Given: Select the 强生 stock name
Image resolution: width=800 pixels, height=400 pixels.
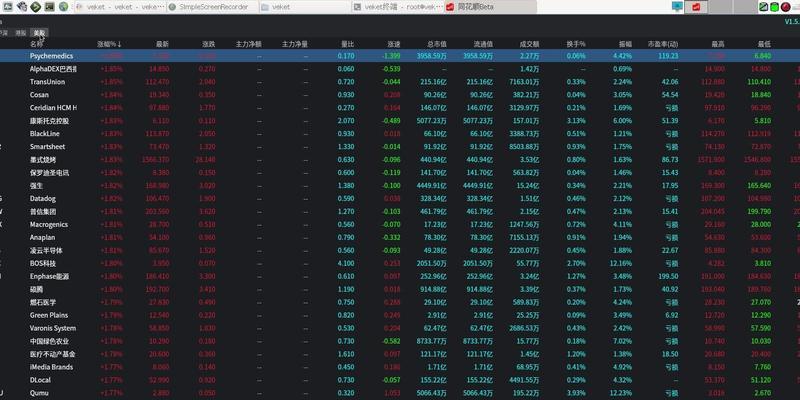Looking at the screenshot, I should click(x=36, y=186).
